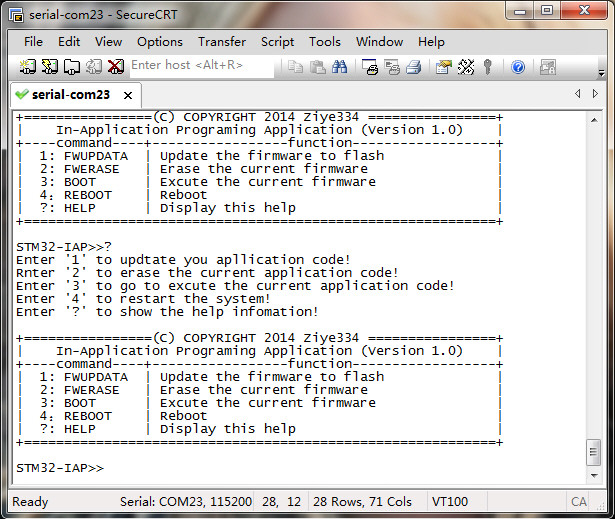The image size is (615, 519).
Task: Open the Transfer menu
Action: [x=222, y=42]
